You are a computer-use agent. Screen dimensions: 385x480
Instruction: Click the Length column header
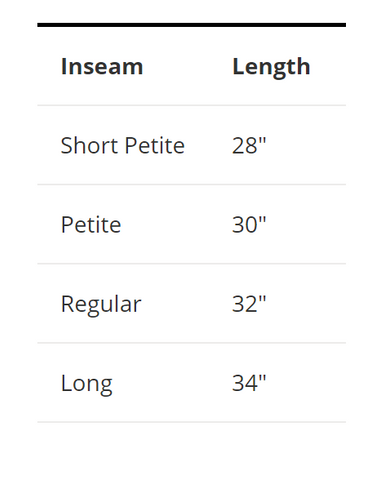point(271,68)
